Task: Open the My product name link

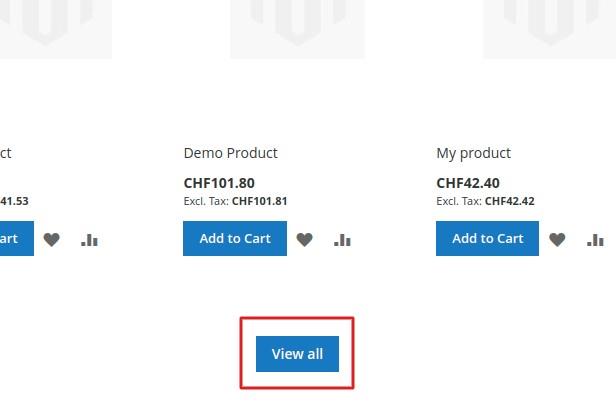Action: (473, 153)
